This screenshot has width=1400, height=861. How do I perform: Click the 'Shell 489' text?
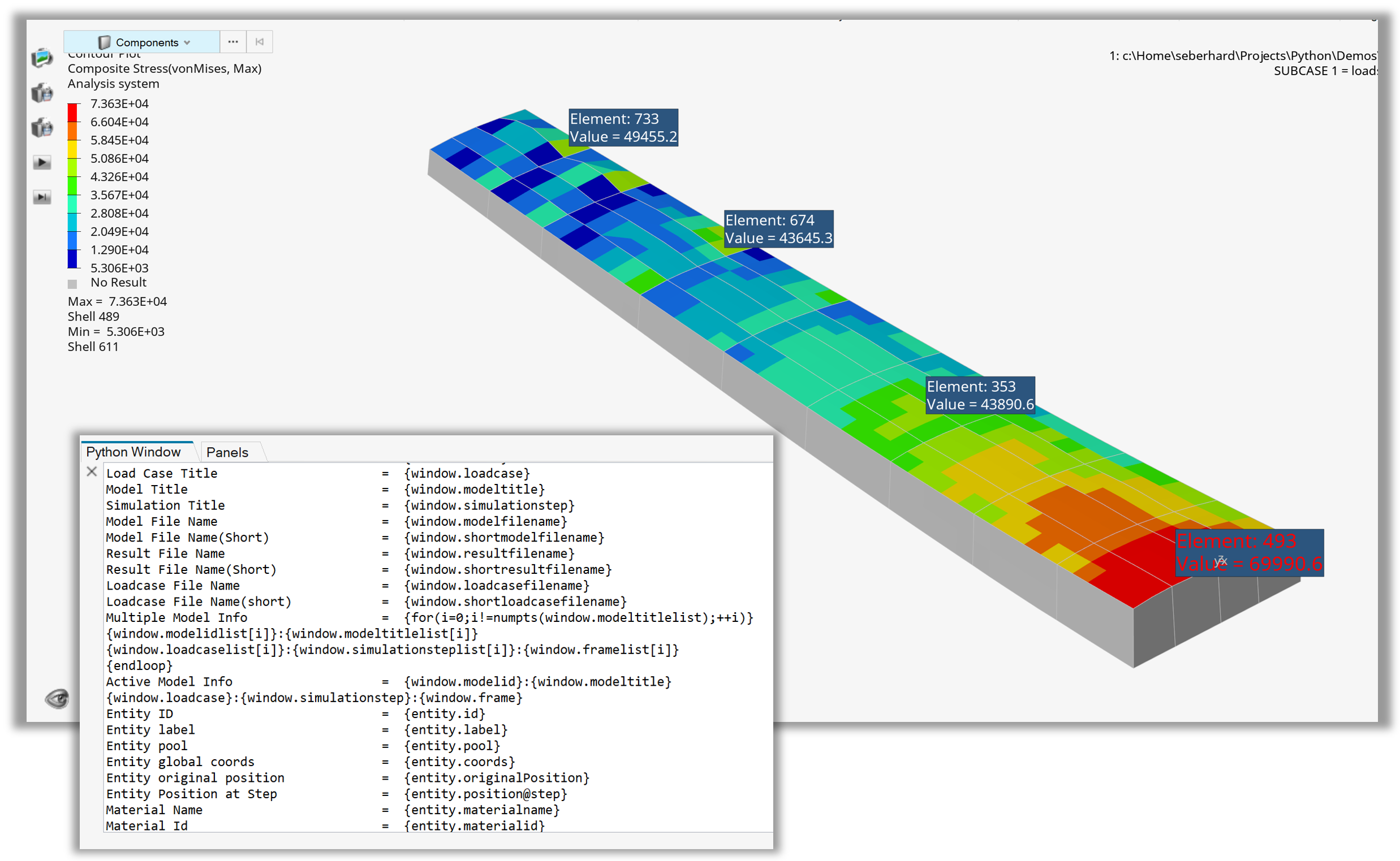[93, 317]
